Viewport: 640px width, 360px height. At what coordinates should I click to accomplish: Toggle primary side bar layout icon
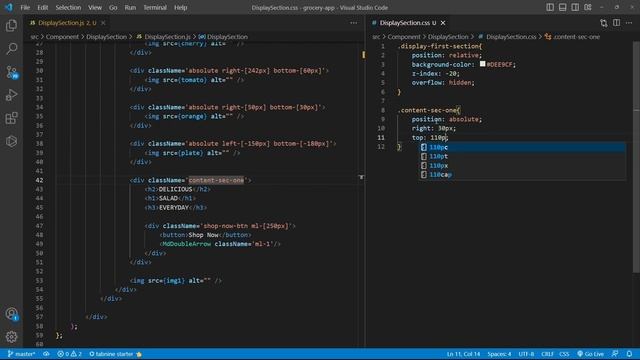tap(550, 7)
